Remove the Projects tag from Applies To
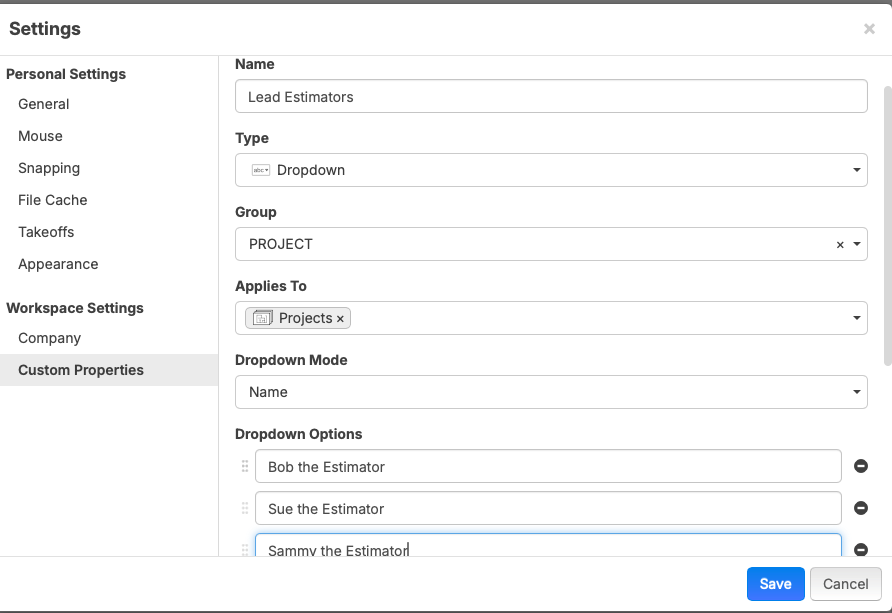 (340, 318)
